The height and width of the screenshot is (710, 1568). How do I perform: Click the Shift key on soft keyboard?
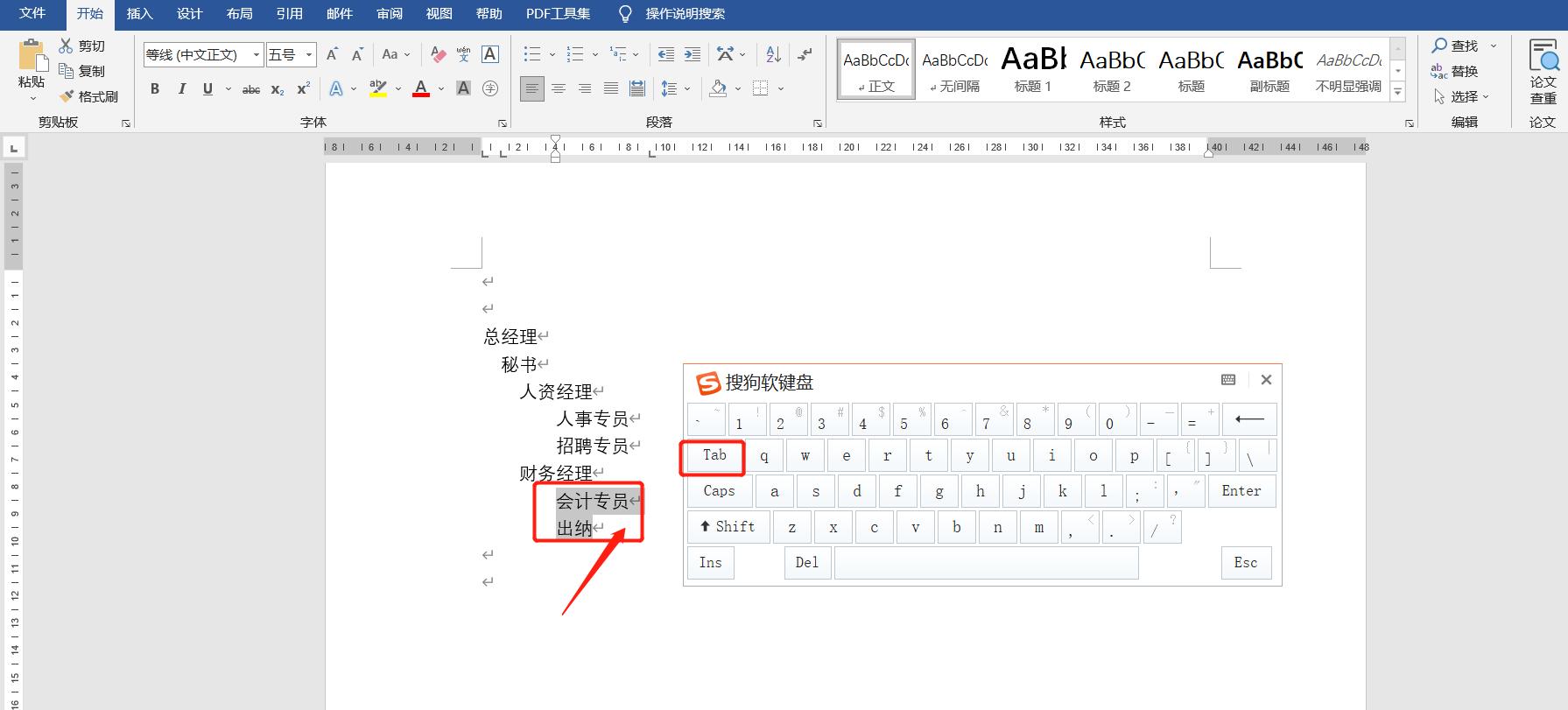coord(728,527)
